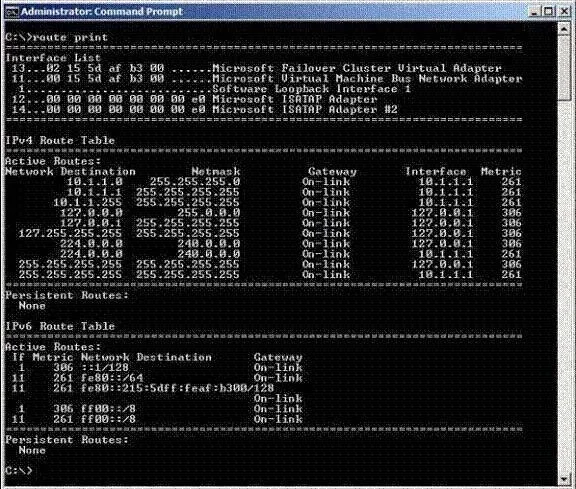Image resolution: width=576 pixels, height=489 pixels.
Task: Click the scrollbar up arrow
Action: [564, 29]
